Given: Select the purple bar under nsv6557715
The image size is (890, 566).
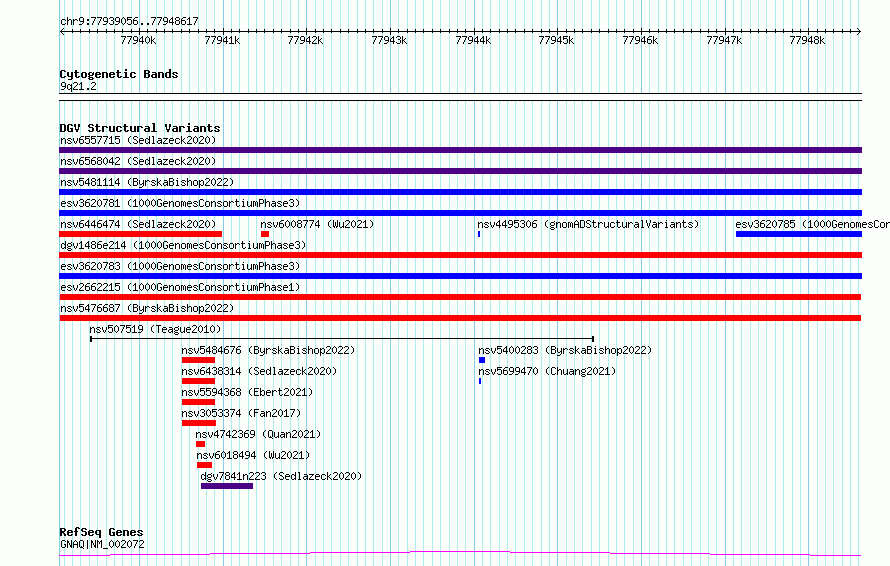Looking at the screenshot, I should pyautogui.click(x=460, y=150).
